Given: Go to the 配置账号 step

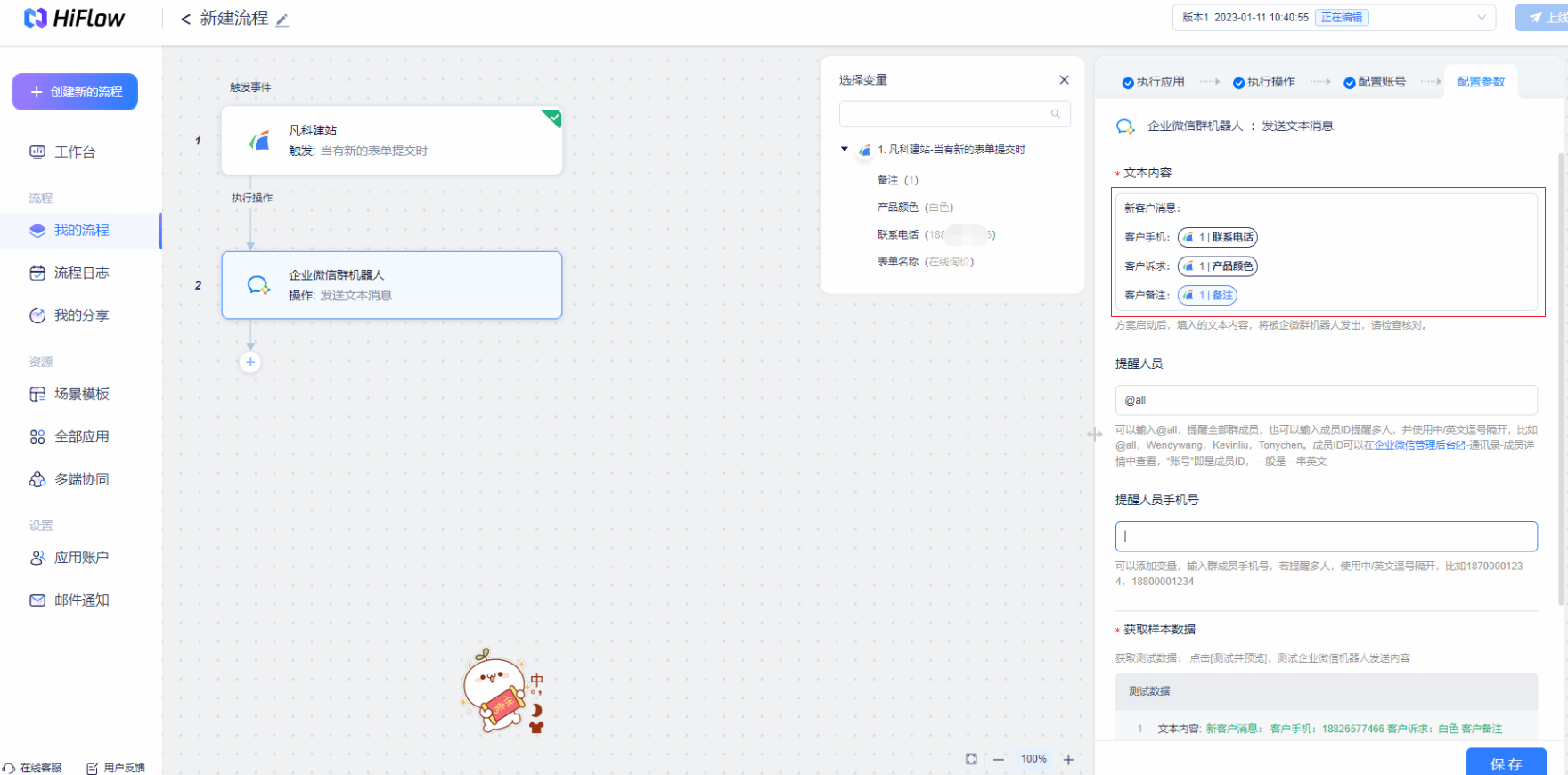Looking at the screenshot, I should (x=1375, y=82).
